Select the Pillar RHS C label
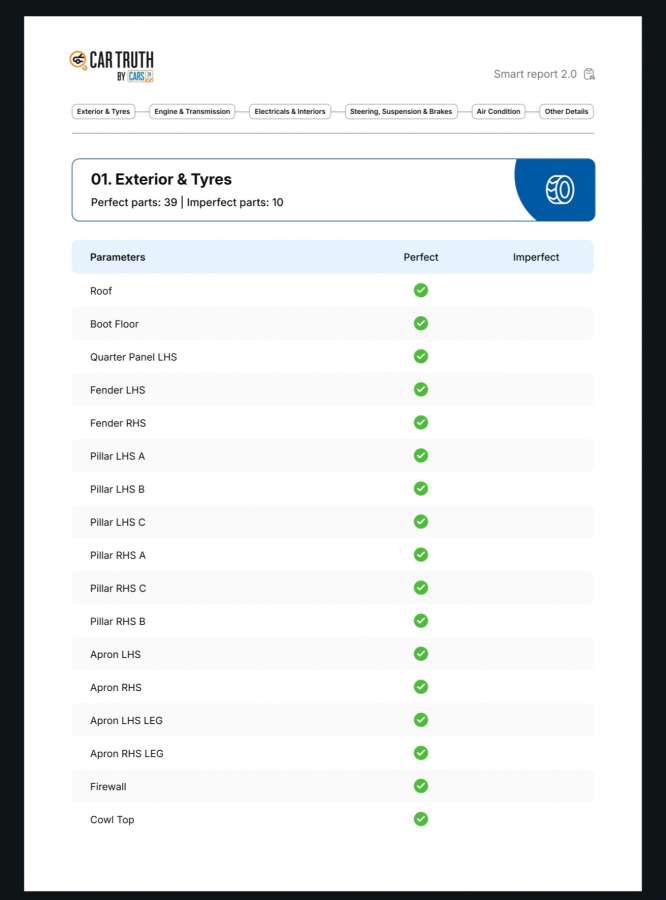The image size is (666, 900). click(x=118, y=588)
